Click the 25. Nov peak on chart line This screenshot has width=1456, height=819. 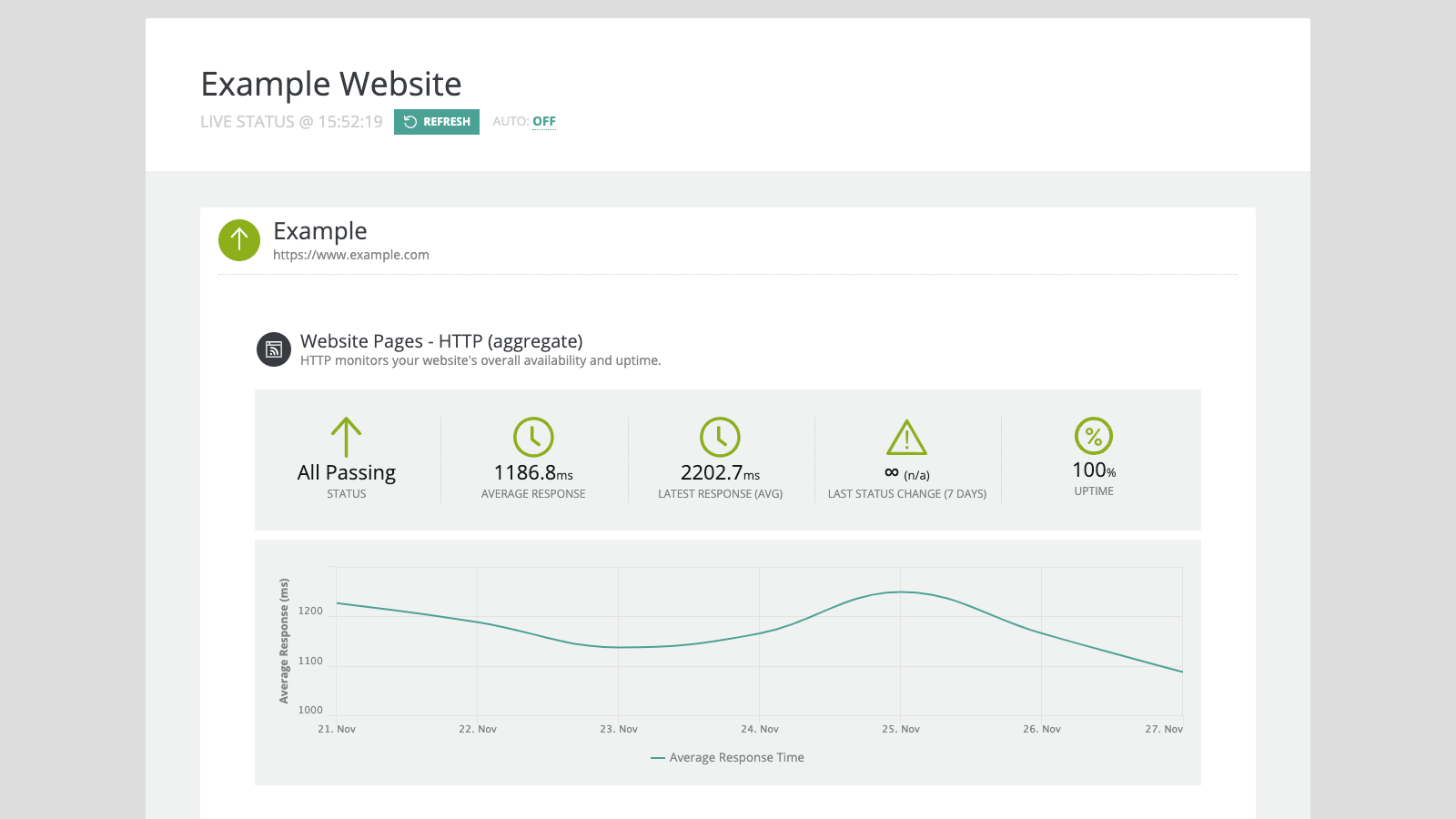[x=900, y=592]
